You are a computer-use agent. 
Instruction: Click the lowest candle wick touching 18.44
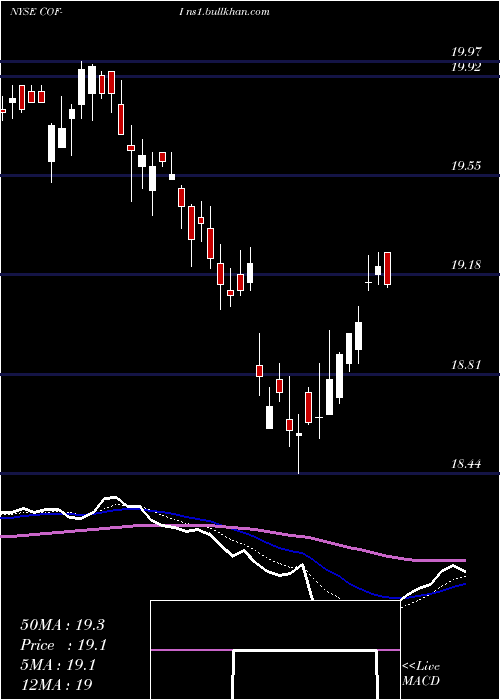(x=299, y=446)
